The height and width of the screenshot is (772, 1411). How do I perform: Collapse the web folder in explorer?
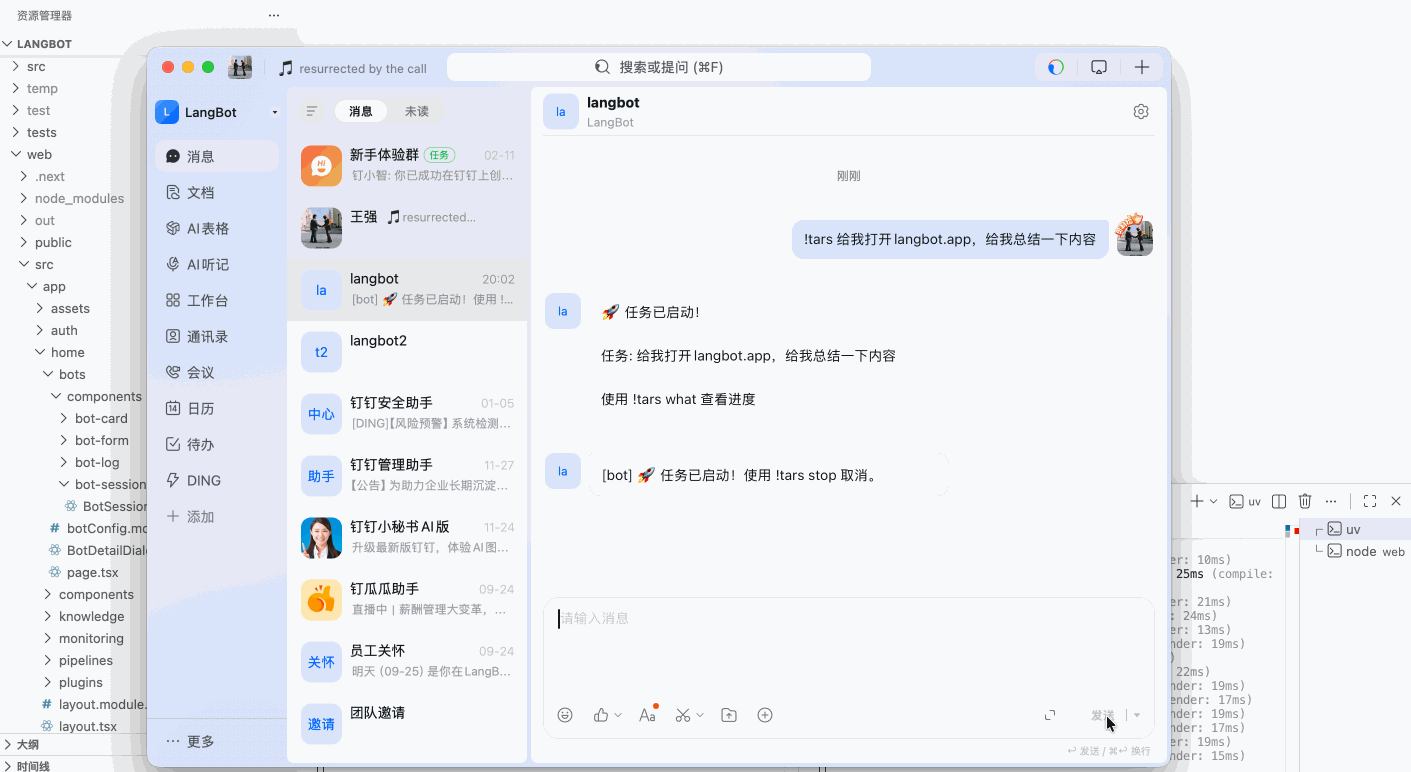(39, 154)
